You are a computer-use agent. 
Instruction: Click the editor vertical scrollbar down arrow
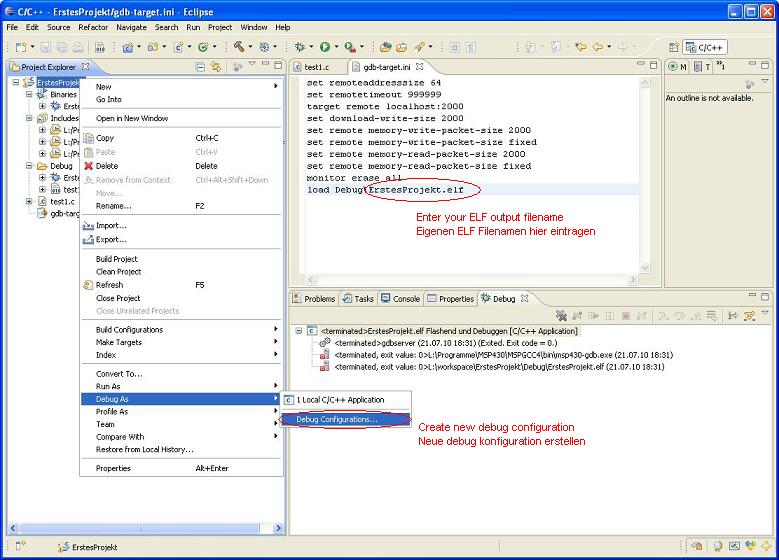coord(645,268)
